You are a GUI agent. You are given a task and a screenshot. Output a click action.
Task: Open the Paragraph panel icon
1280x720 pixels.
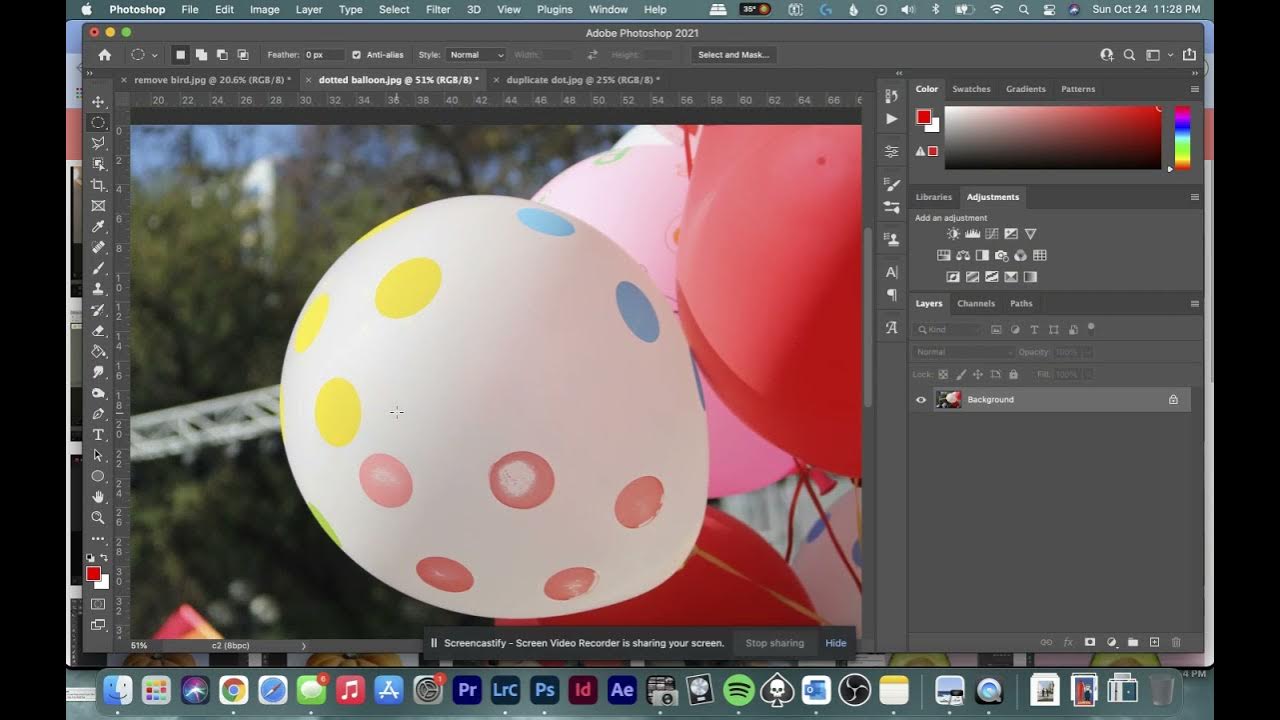point(891,294)
